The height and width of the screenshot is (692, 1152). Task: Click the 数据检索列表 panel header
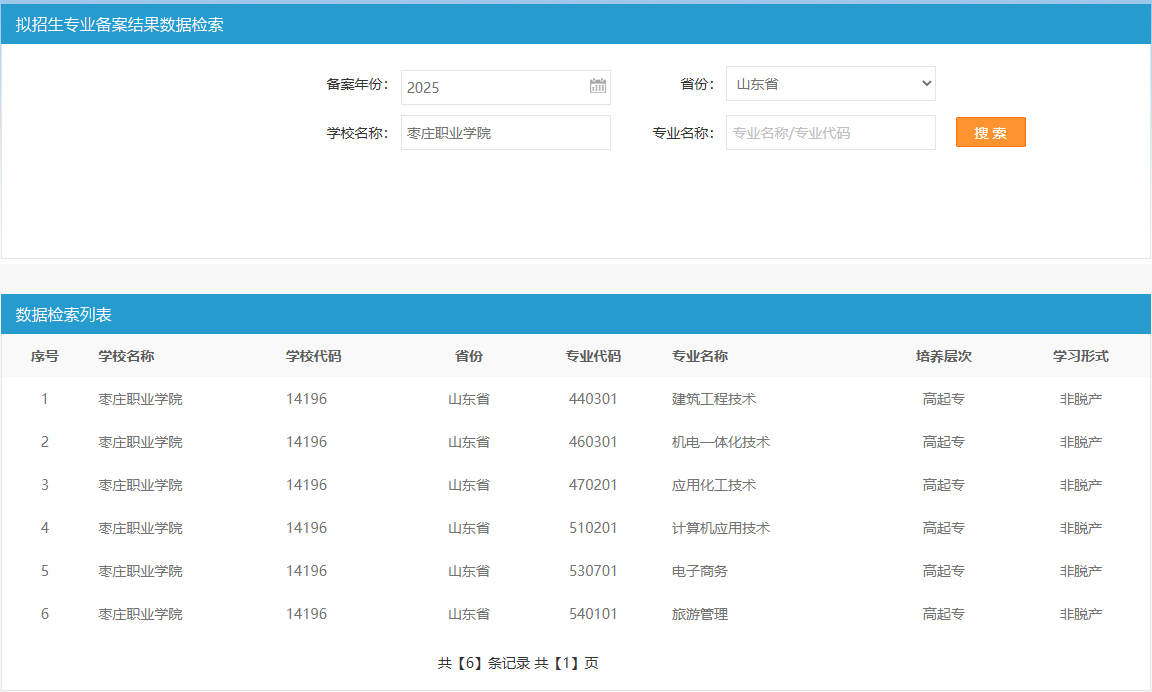point(64,315)
